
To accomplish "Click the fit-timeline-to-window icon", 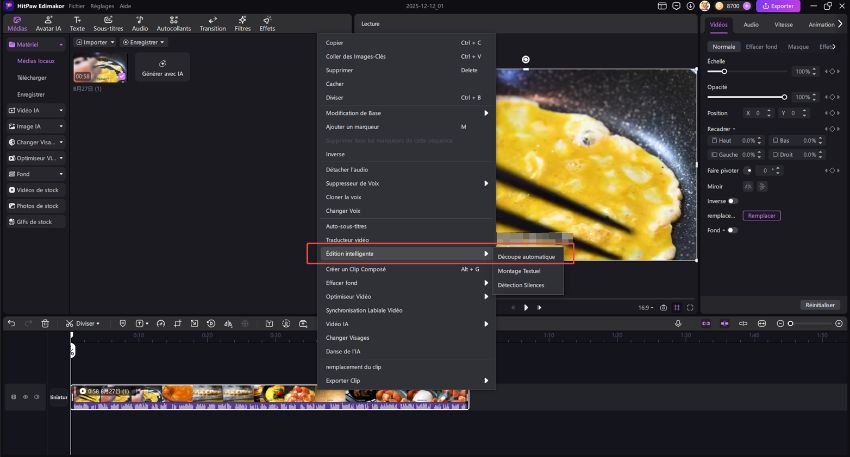I will (x=762, y=324).
